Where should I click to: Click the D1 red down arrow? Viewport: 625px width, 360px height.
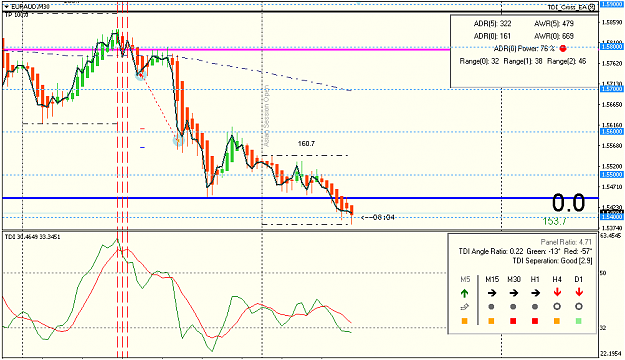pos(579,292)
